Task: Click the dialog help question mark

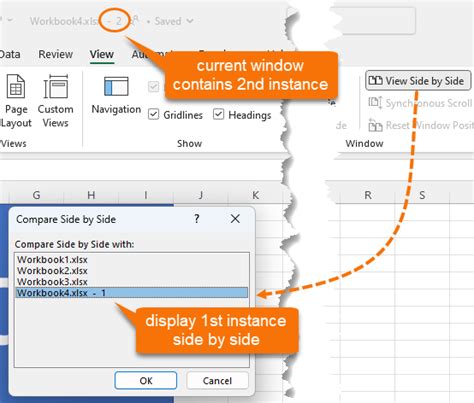Action: [x=197, y=219]
